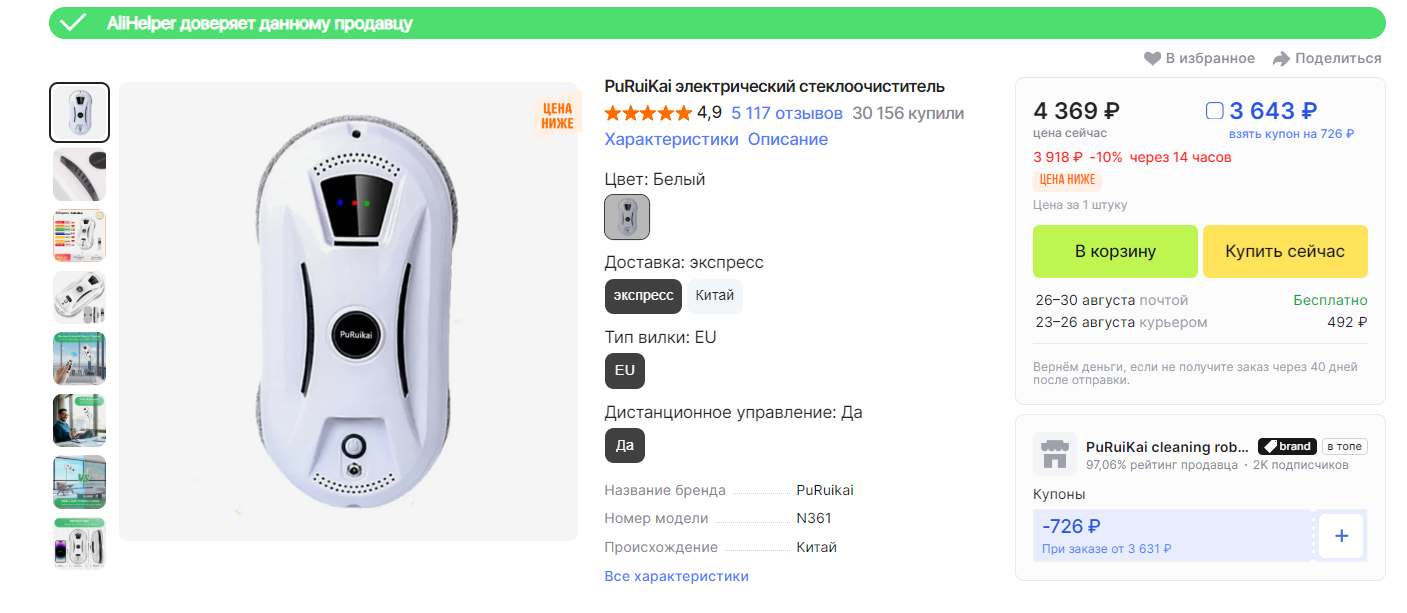Click the five-star rating icons

point(648,113)
